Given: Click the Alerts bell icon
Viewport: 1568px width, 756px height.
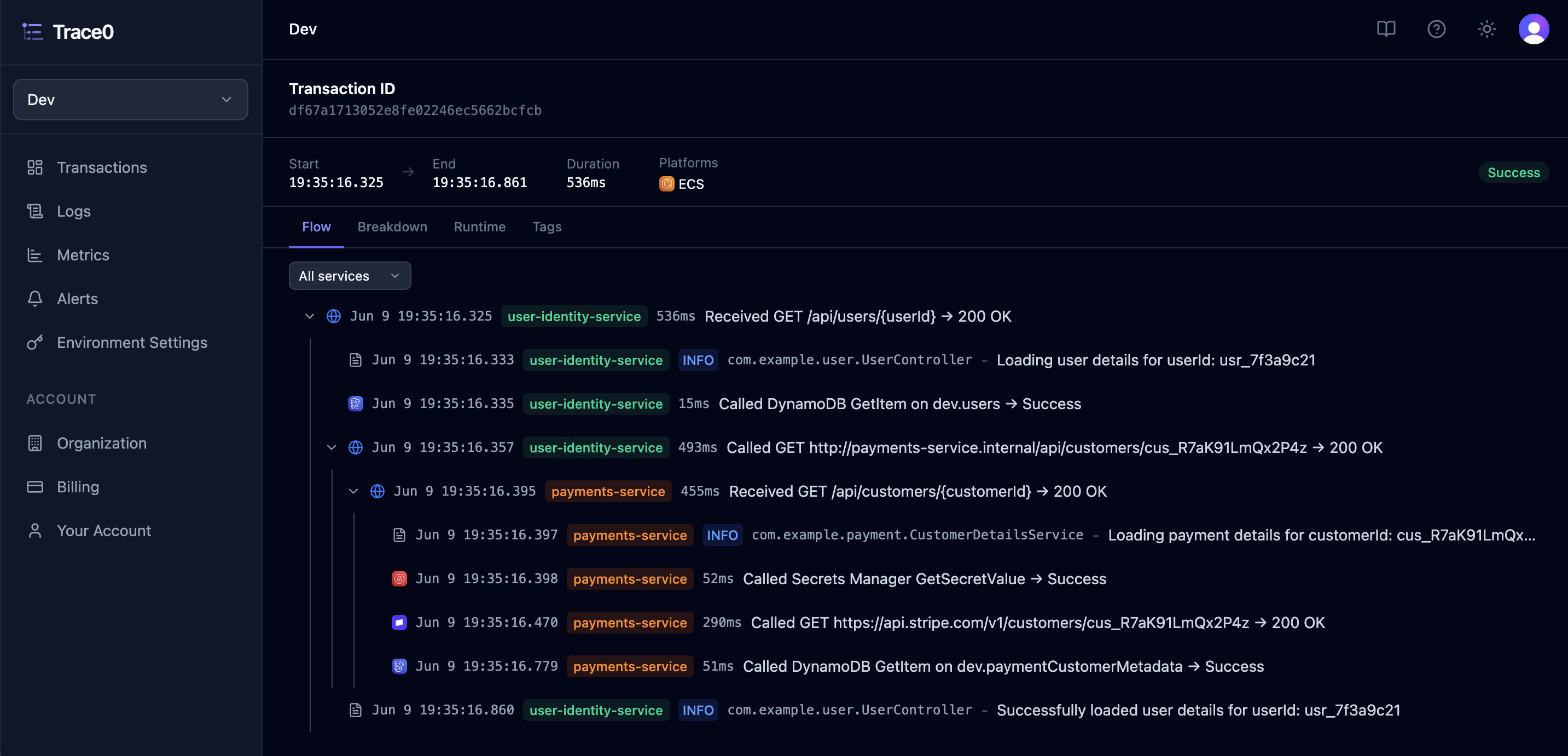Looking at the screenshot, I should coord(34,299).
